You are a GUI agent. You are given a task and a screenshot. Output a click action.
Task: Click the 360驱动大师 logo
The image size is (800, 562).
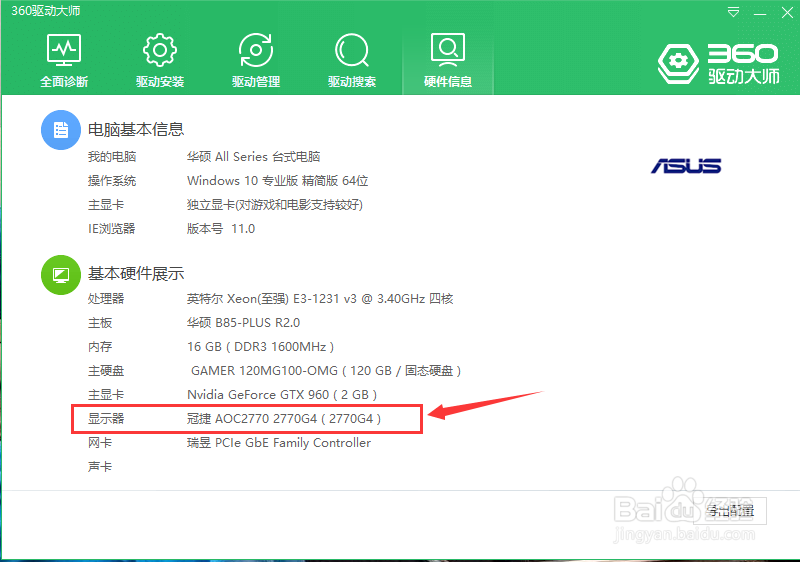point(719,64)
